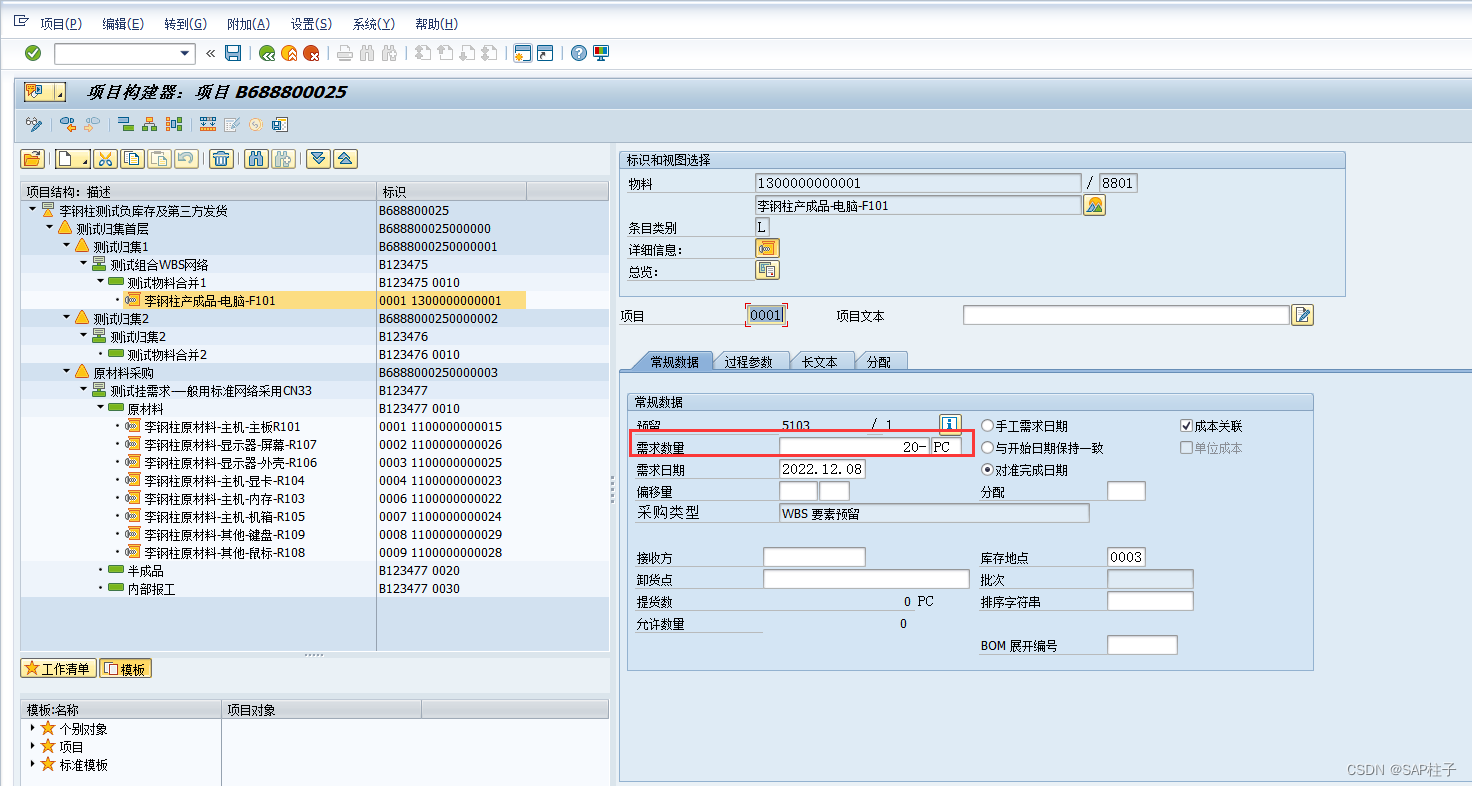Screen dimensions: 1472x786
Task: Open the hierarchy graphic icon
Action: tap(149, 124)
